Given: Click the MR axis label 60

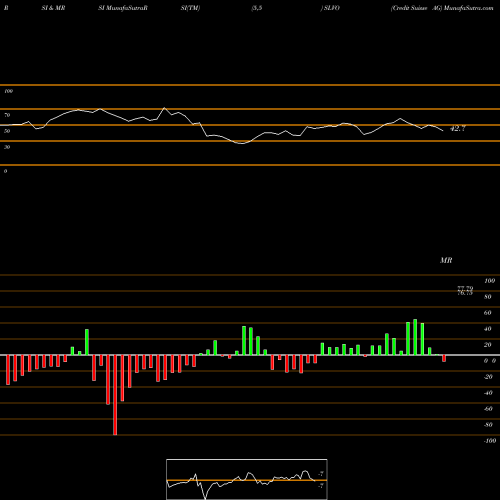Looking at the screenshot, I should [488, 313].
